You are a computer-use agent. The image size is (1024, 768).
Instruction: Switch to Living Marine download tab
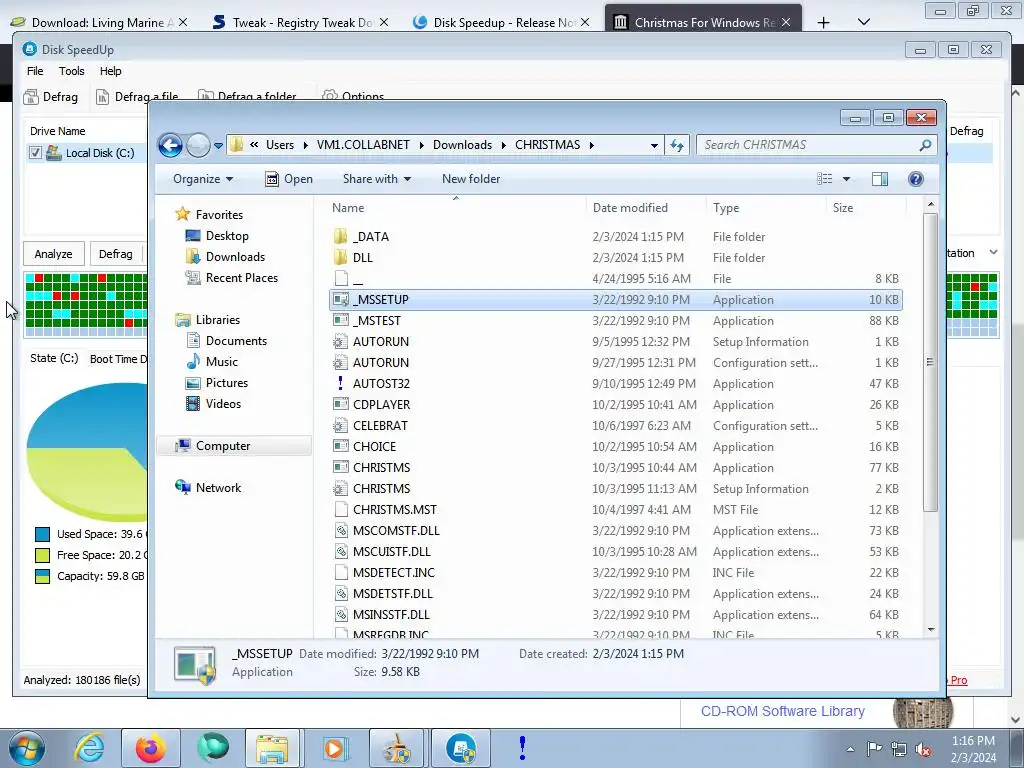(x=99, y=22)
